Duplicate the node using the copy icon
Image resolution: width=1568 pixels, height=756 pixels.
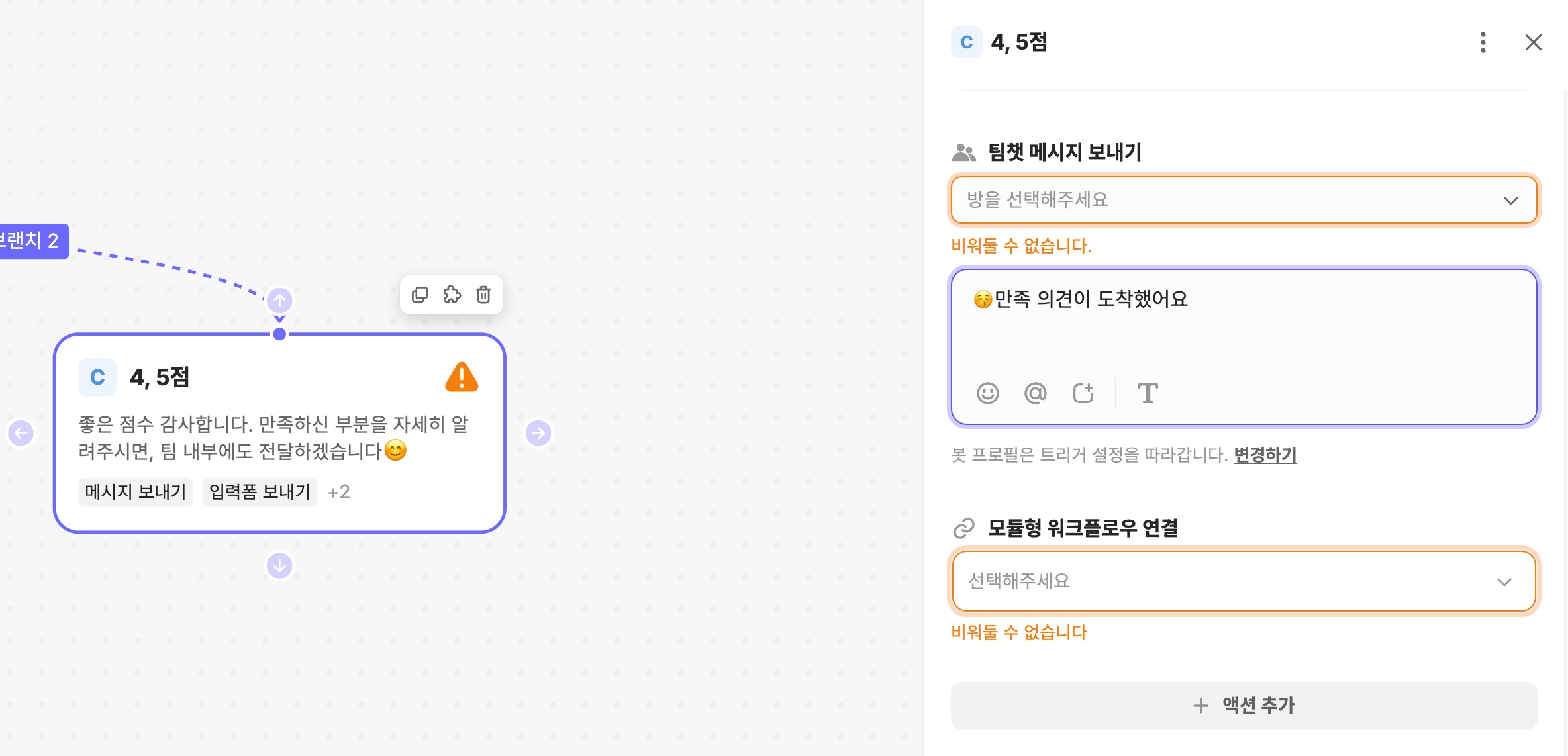pyautogui.click(x=420, y=295)
